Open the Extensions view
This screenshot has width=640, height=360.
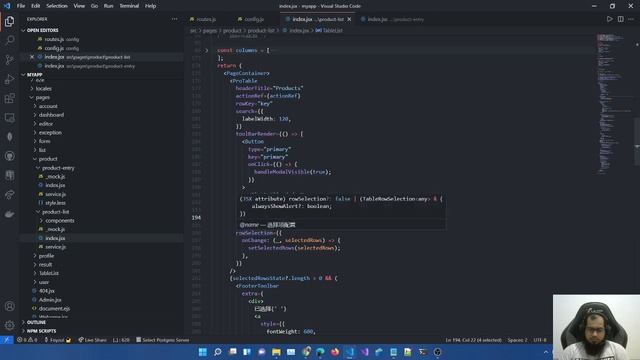[9, 98]
